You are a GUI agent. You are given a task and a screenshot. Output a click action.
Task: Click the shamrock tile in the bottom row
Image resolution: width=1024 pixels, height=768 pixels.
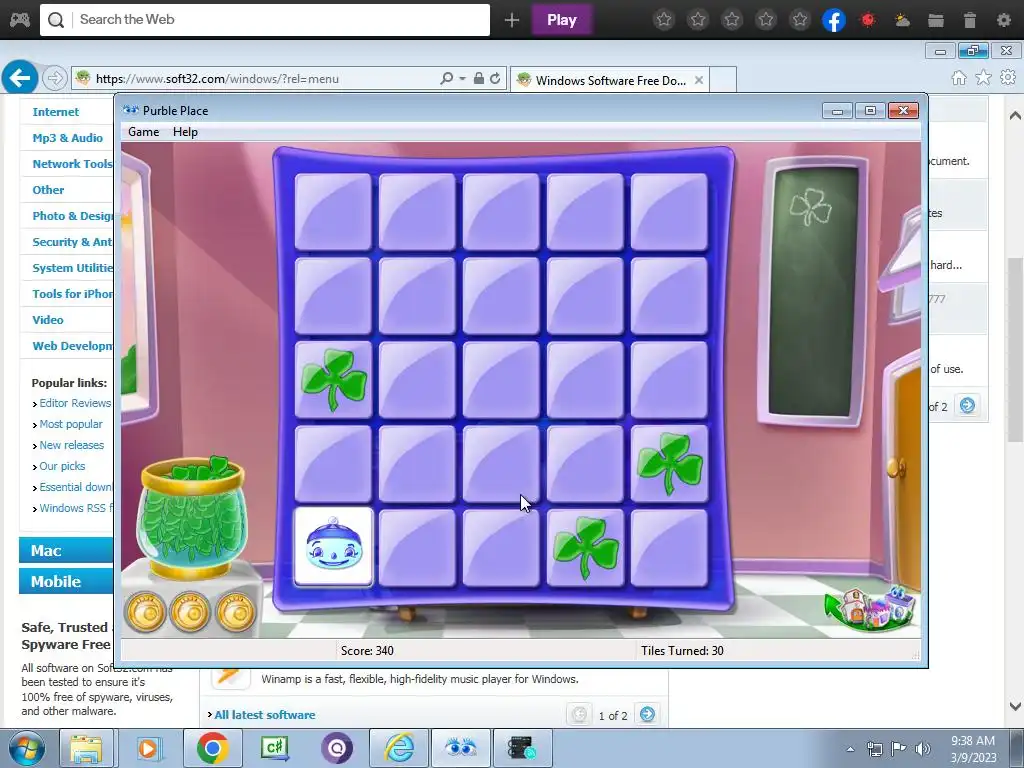point(585,548)
